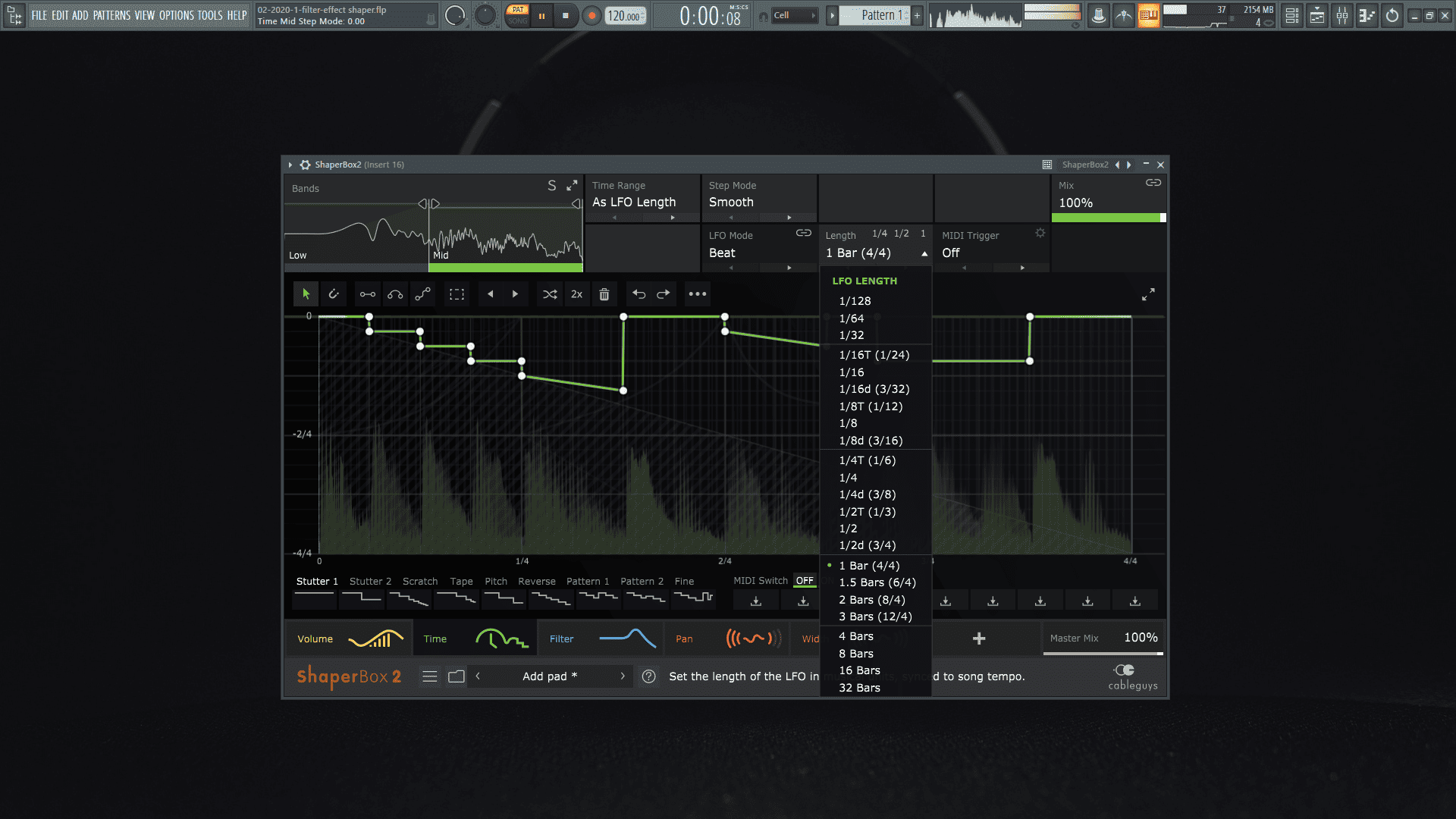This screenshot has width=1456, height=819.
Task: Select the pointer arrow tool
Action: pyautogui.click(x=306, y=294)
